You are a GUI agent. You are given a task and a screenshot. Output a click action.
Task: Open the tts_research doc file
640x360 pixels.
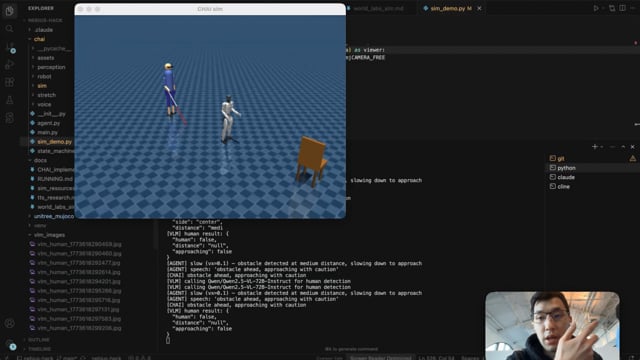pos(56,198)
